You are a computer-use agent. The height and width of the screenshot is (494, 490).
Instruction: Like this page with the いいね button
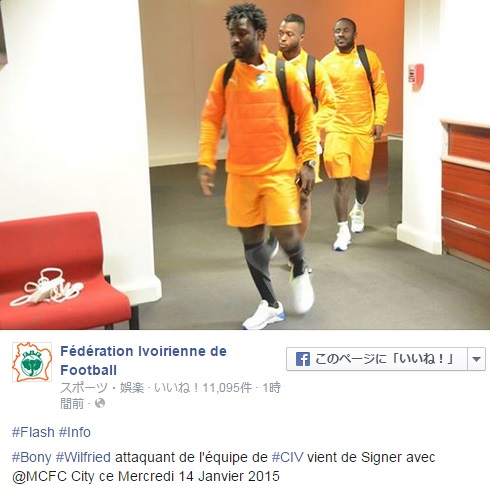pos(377,359)
